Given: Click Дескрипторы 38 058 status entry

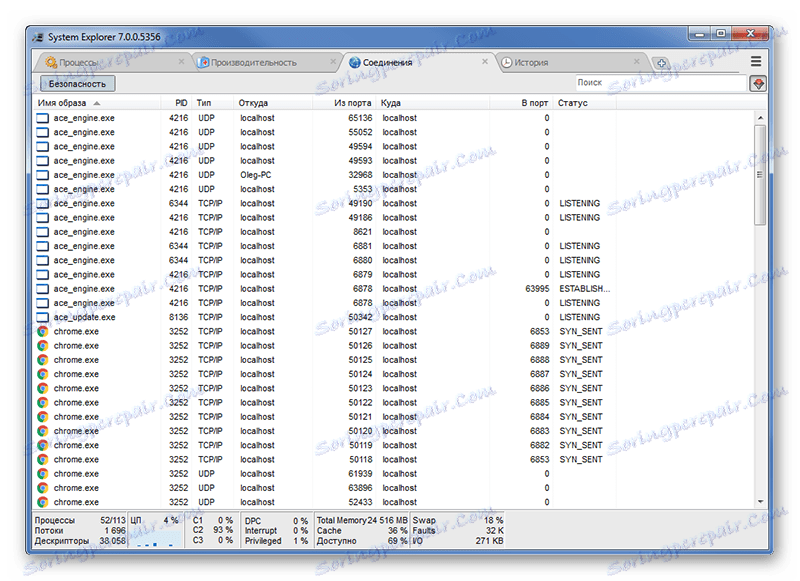Looking at the screenshot, I should coord(80,541).
